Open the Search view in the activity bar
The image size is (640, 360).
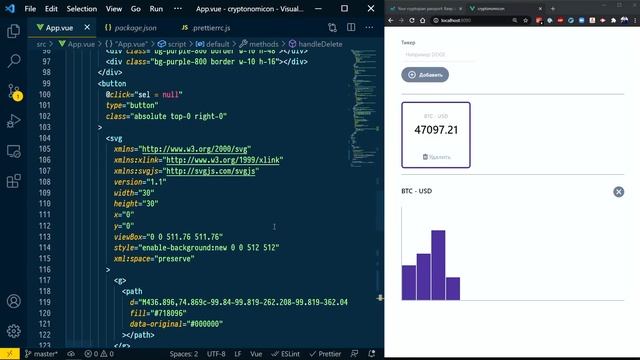tap(13, 61)
